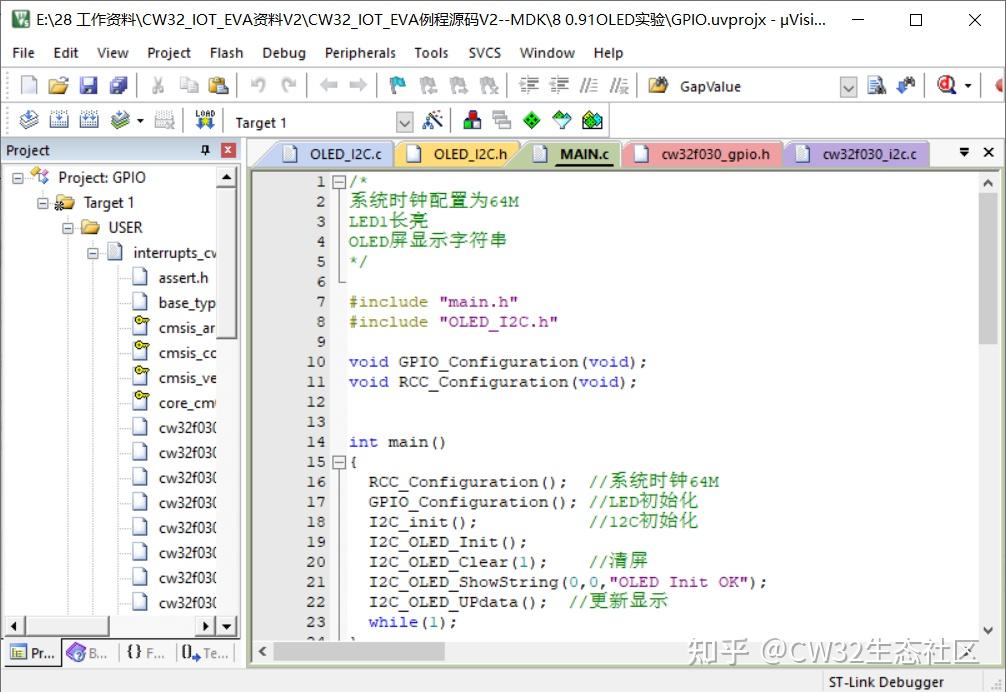
Task: Click ST-Link Debugger status bar text
Action: coord(886,682)
